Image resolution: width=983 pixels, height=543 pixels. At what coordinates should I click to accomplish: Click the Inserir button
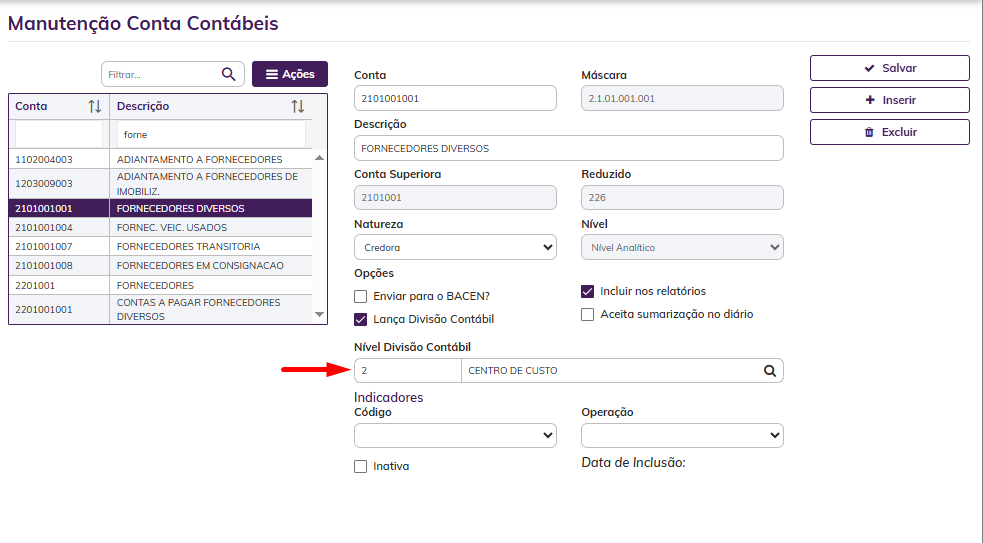[889, 100]
